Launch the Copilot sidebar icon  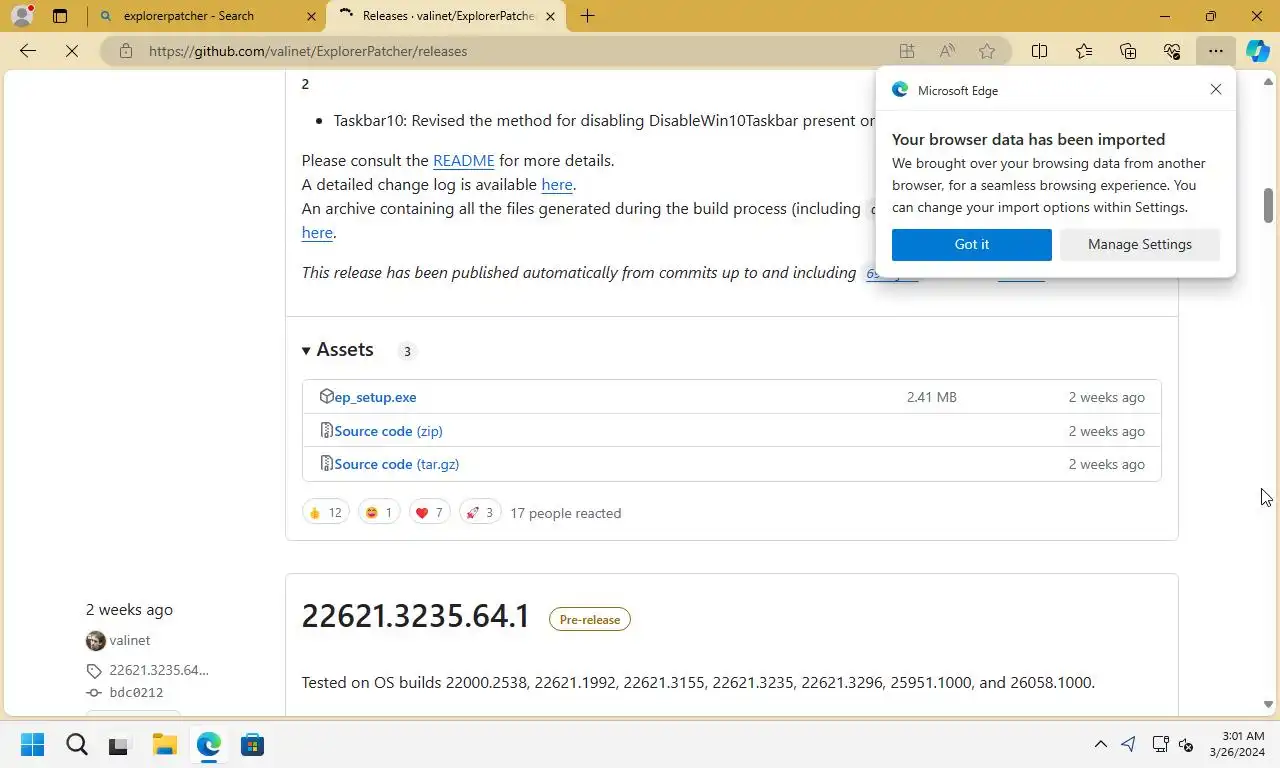click(1258, 51)
